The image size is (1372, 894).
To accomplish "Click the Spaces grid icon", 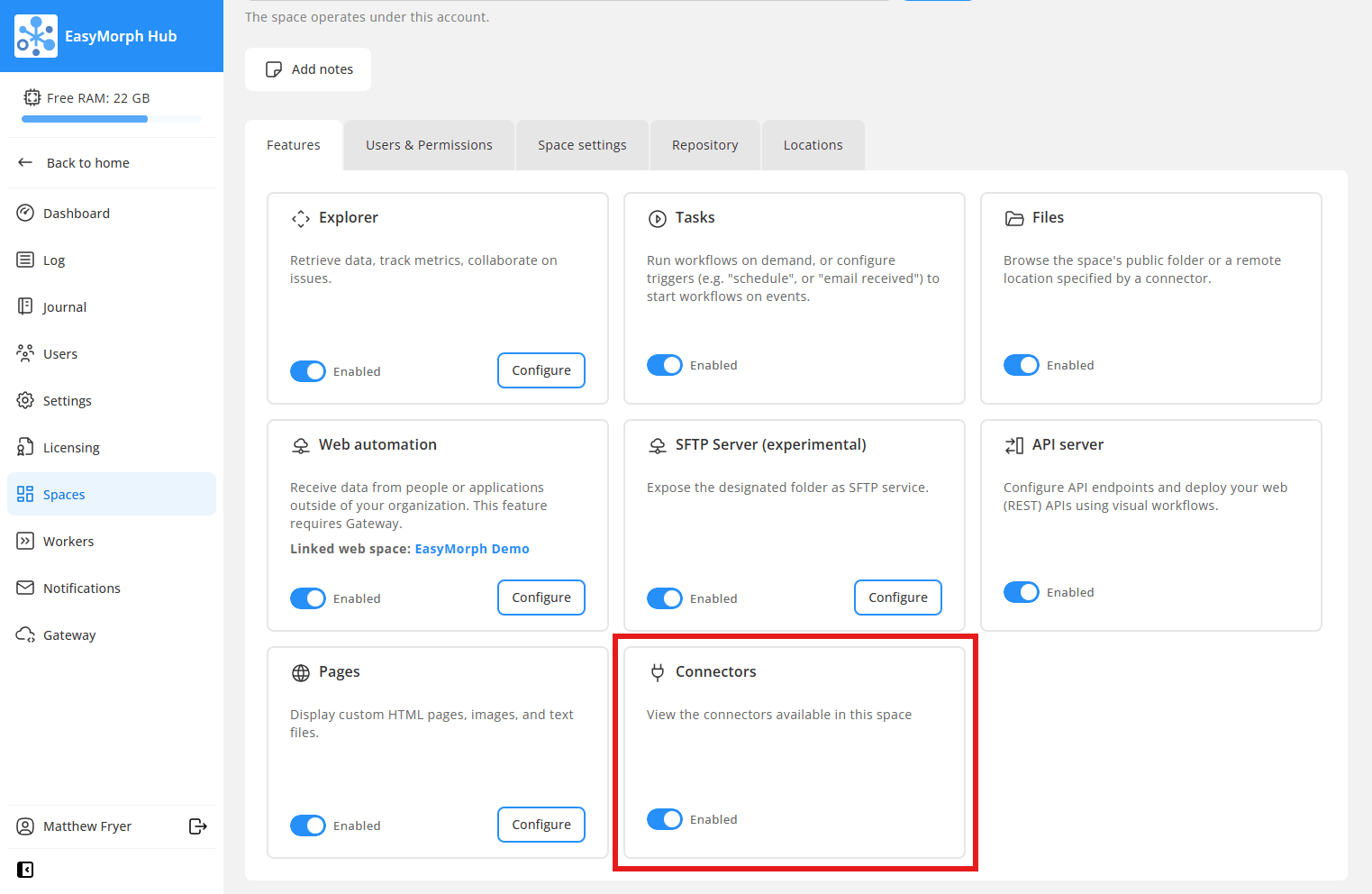I will click(25, 494).
